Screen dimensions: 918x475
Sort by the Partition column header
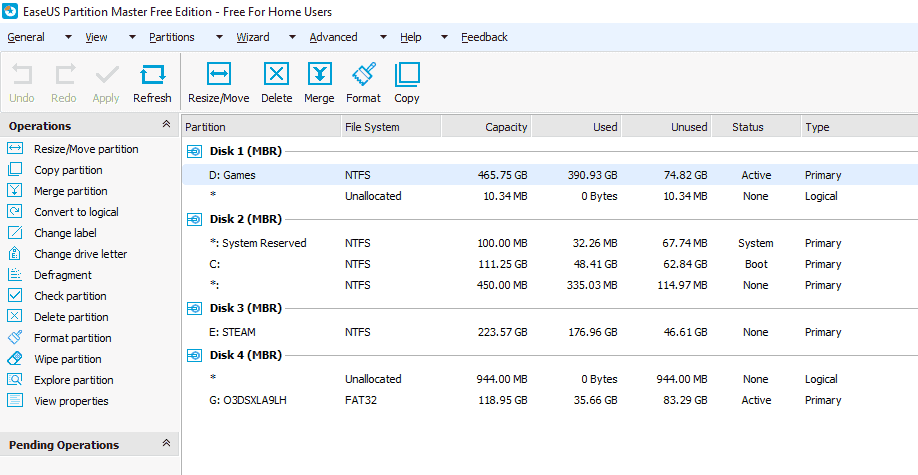coord(262,127)
